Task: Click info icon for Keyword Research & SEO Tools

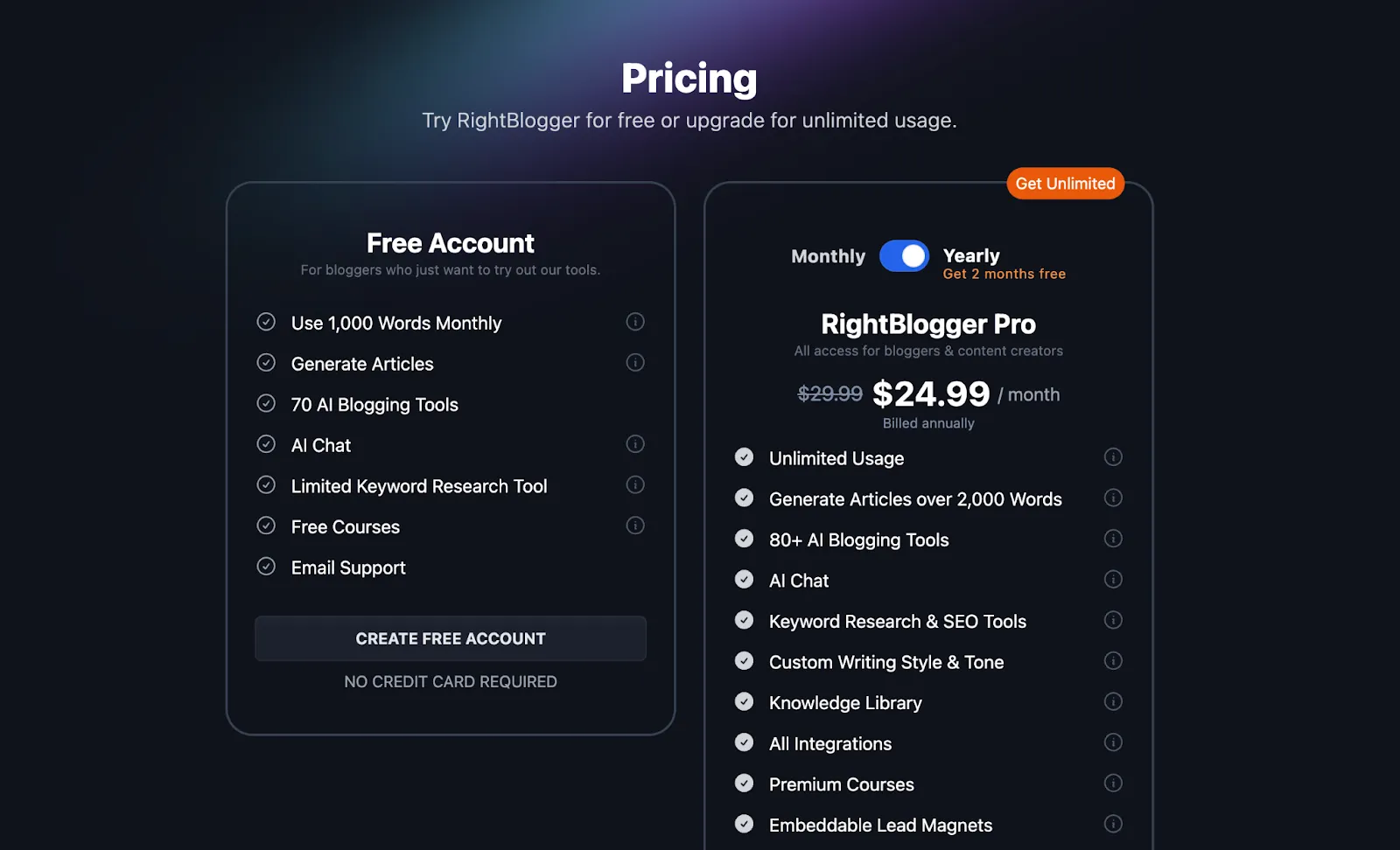Action: pos(1113,620)
